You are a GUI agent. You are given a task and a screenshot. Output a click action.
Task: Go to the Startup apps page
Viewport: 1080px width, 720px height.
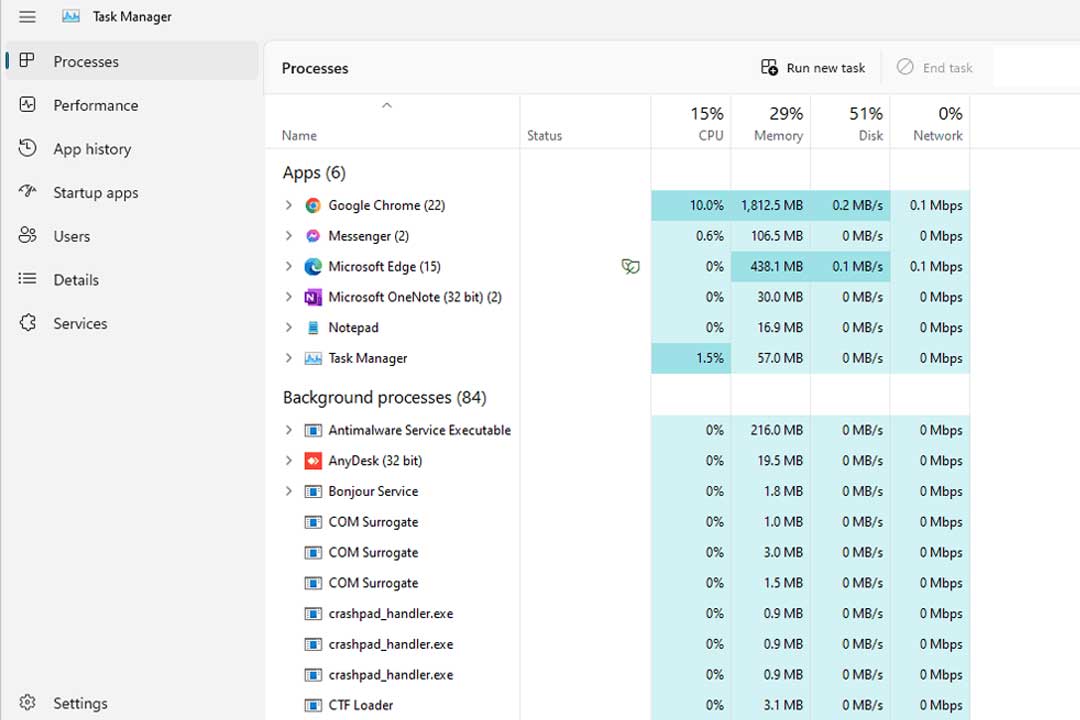pyautogui.click(x=132, y=192)
